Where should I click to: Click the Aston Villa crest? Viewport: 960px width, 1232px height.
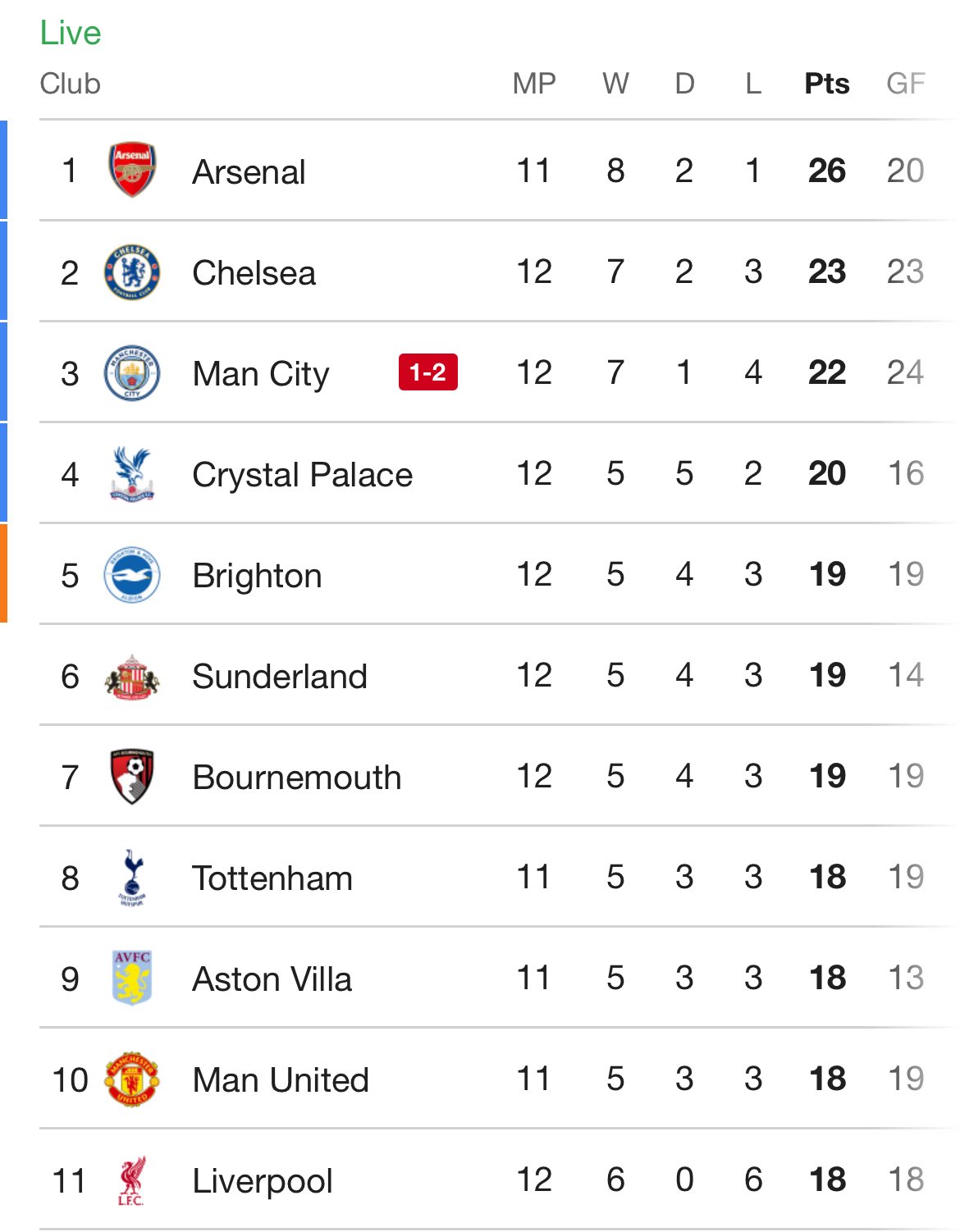pyautogui.click(x=132, y=978)
